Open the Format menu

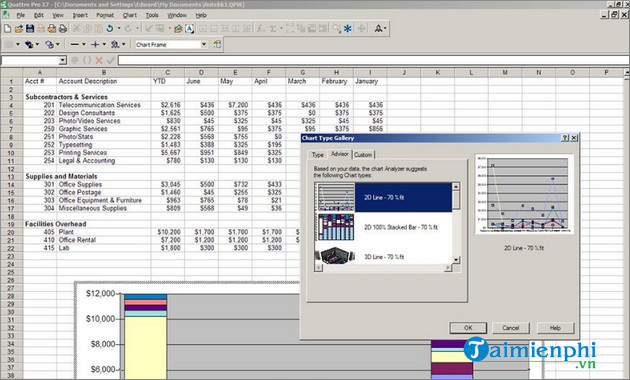point(105,15)
